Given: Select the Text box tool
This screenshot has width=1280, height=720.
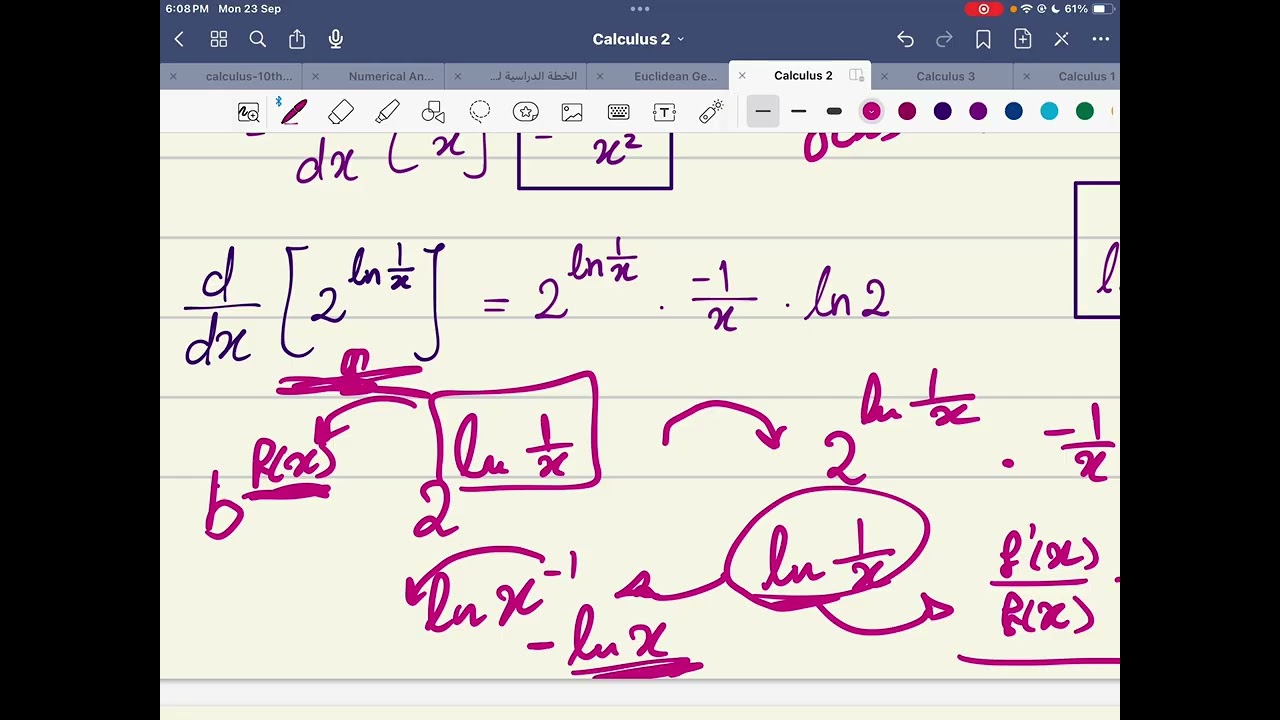Looking at the screenshot, I should pyautogui.click(x=664, y=112).
